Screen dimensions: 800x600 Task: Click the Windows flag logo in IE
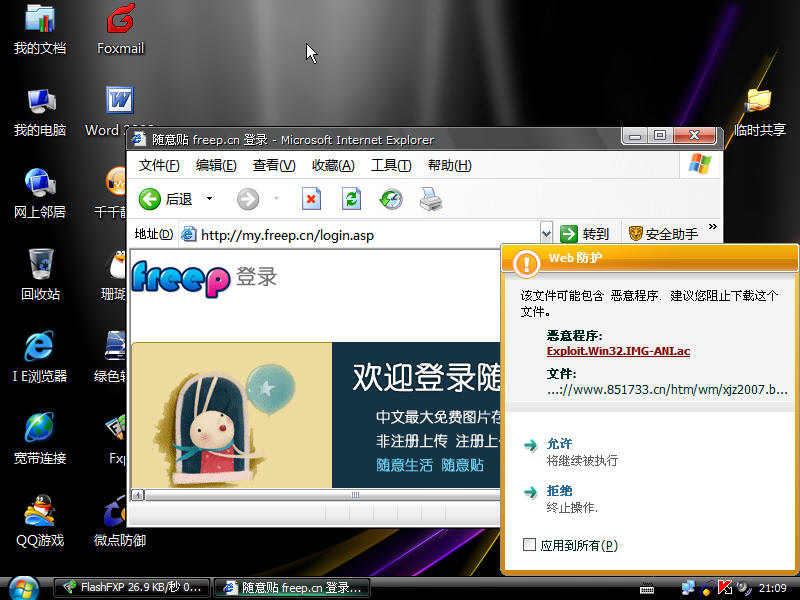[700, 164]
